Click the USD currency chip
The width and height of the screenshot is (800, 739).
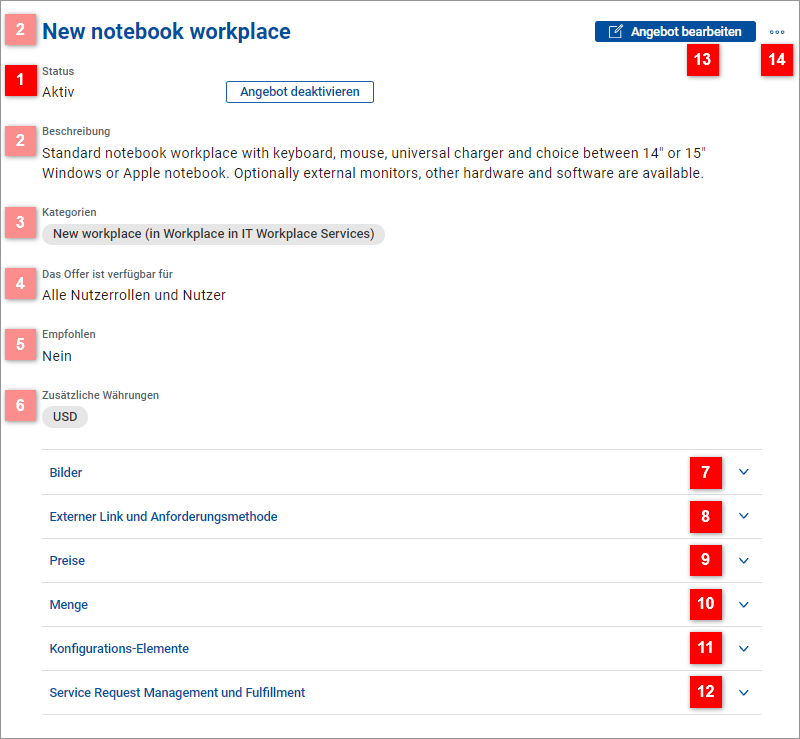[65, 417]
